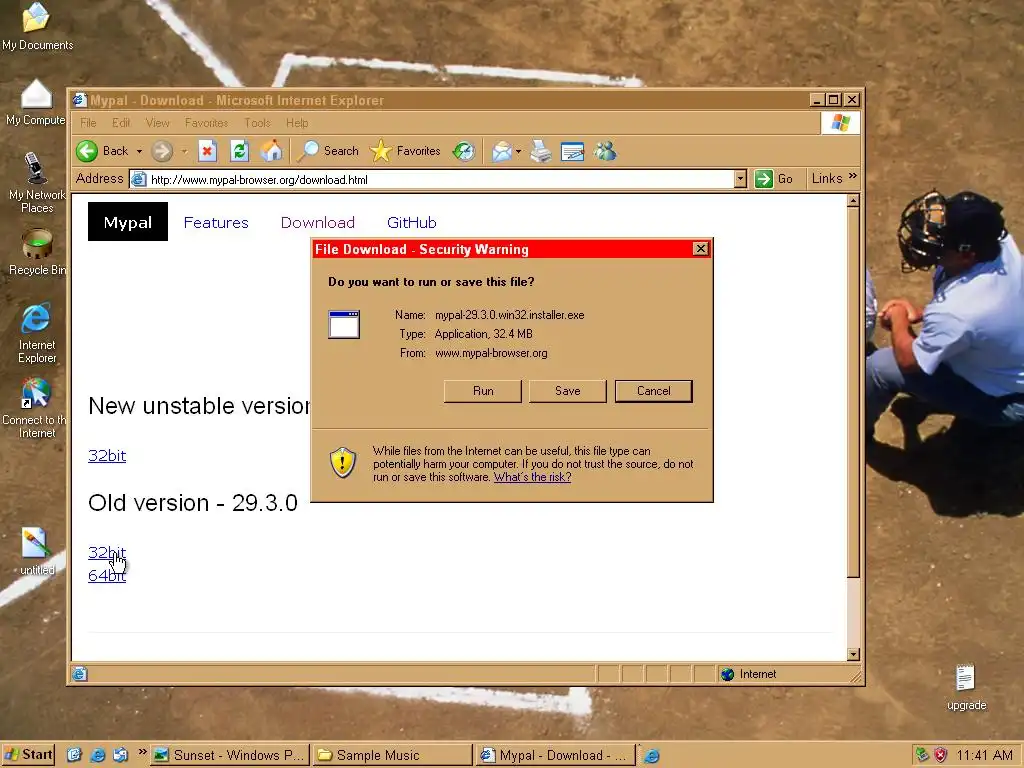This screenshot has height=768, width=1024.
Task: Click the red Stop loading icon
Action: pyautogui.click(x=207, y=152)
